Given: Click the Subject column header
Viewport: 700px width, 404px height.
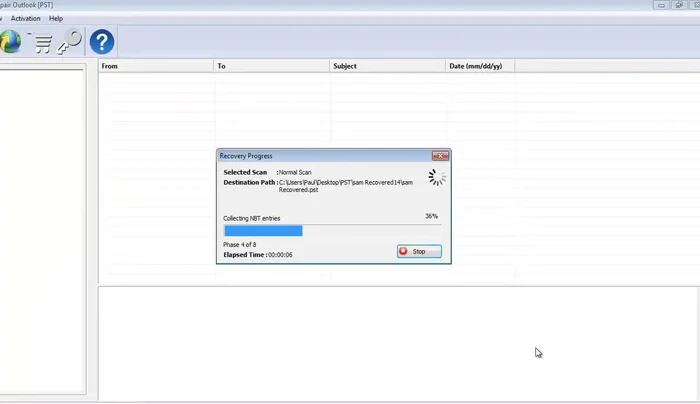Looking at the screenshot, I should pyautogui.click(x=387, y=66).
